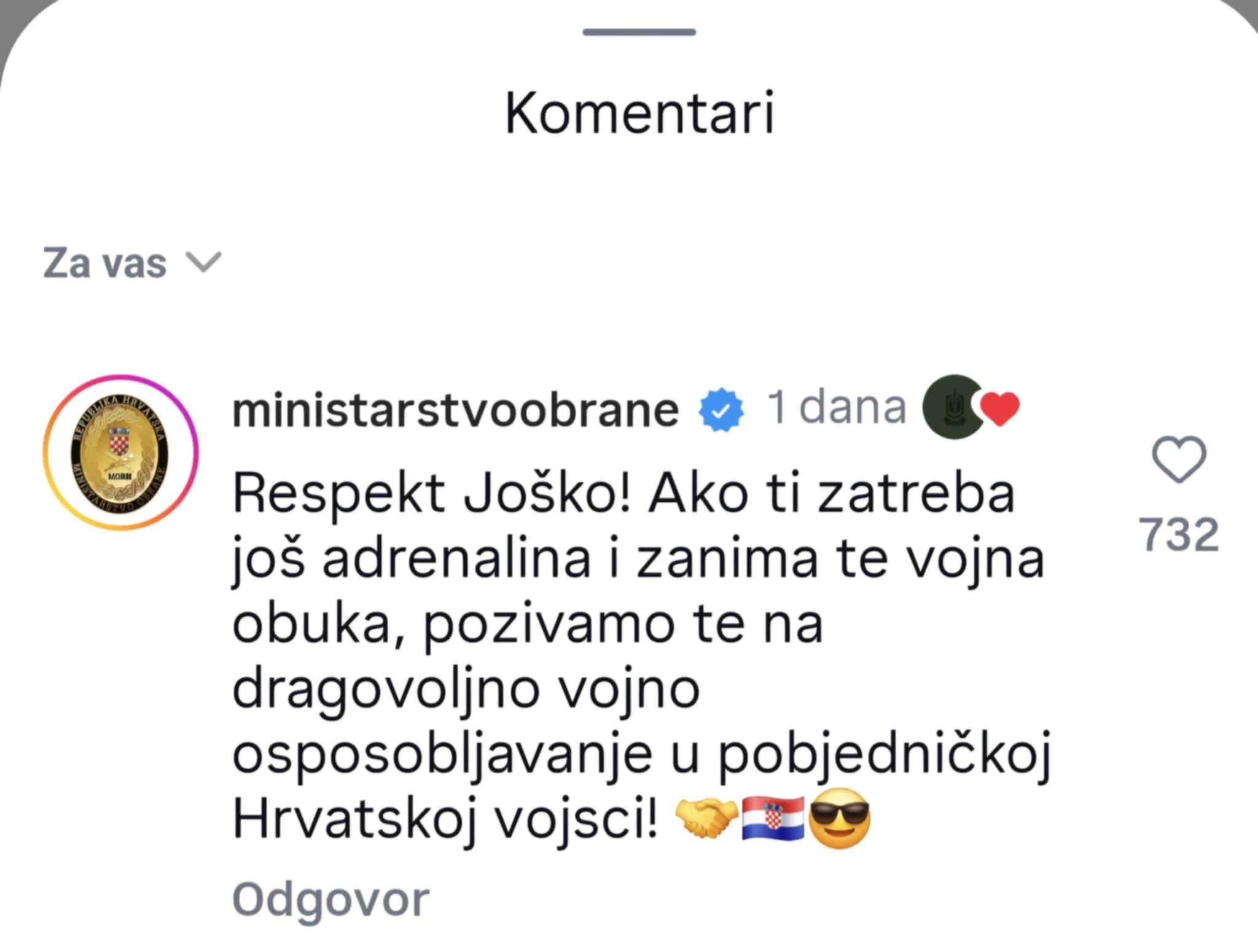
Task: Click the handshake emoji in comment
Action: click(x=707, y=819)
